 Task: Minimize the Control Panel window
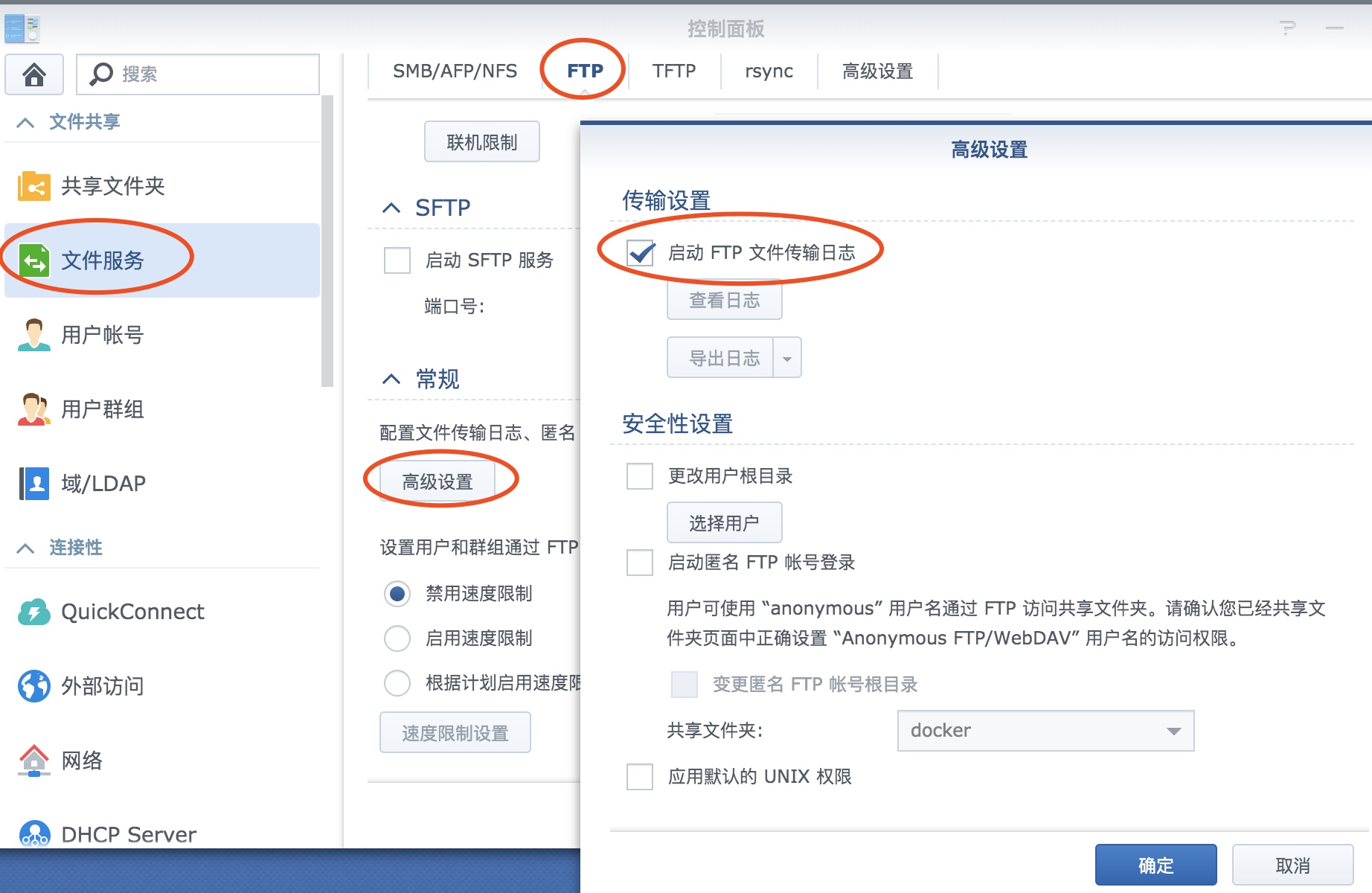(1335, 28)
